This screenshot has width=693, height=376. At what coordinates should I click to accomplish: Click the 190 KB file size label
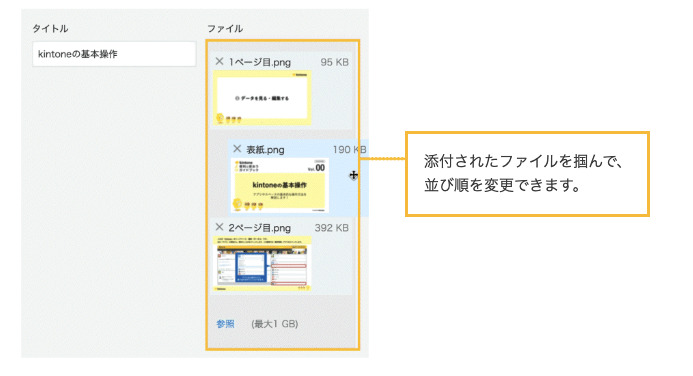click(x=350, y=150)
